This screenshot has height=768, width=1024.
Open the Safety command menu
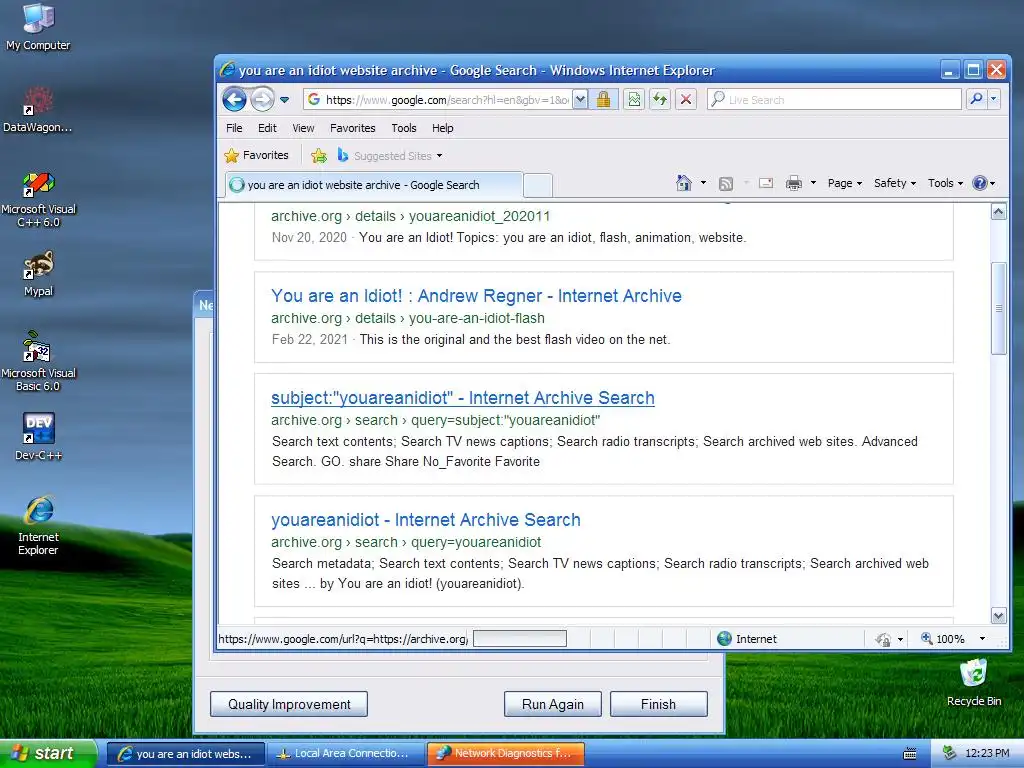895,184
